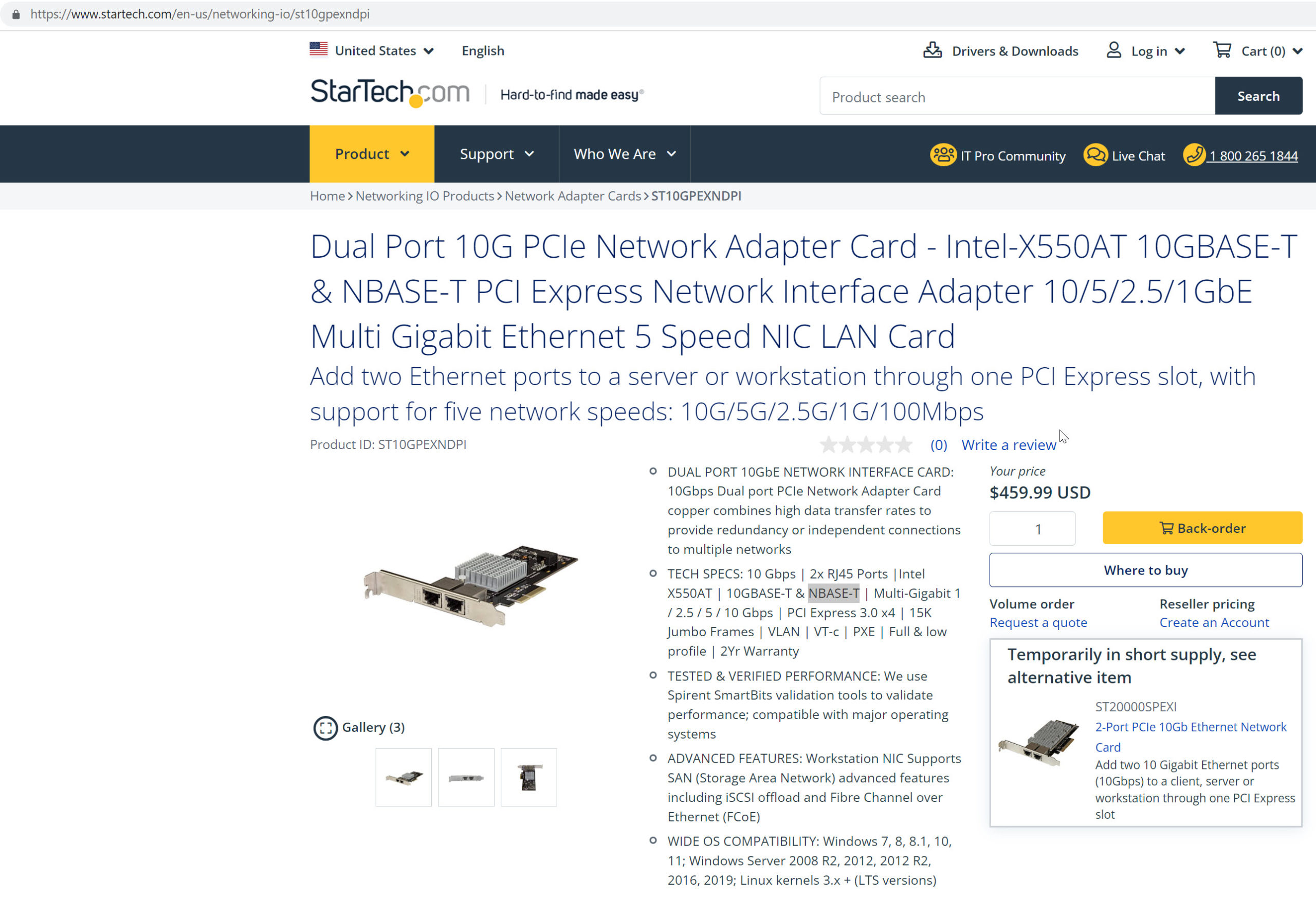Open the Product menu
This screenshot has width=1316, height=897.
pos(372,154)
